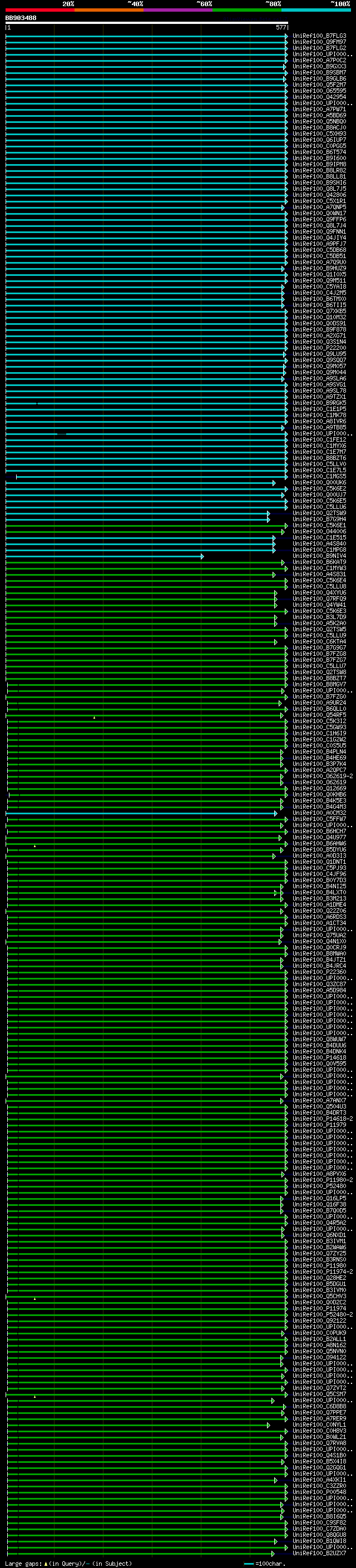Click the A0CM32 cyan alignment bar
The image size is (356, 1568).
click(141, 813)
